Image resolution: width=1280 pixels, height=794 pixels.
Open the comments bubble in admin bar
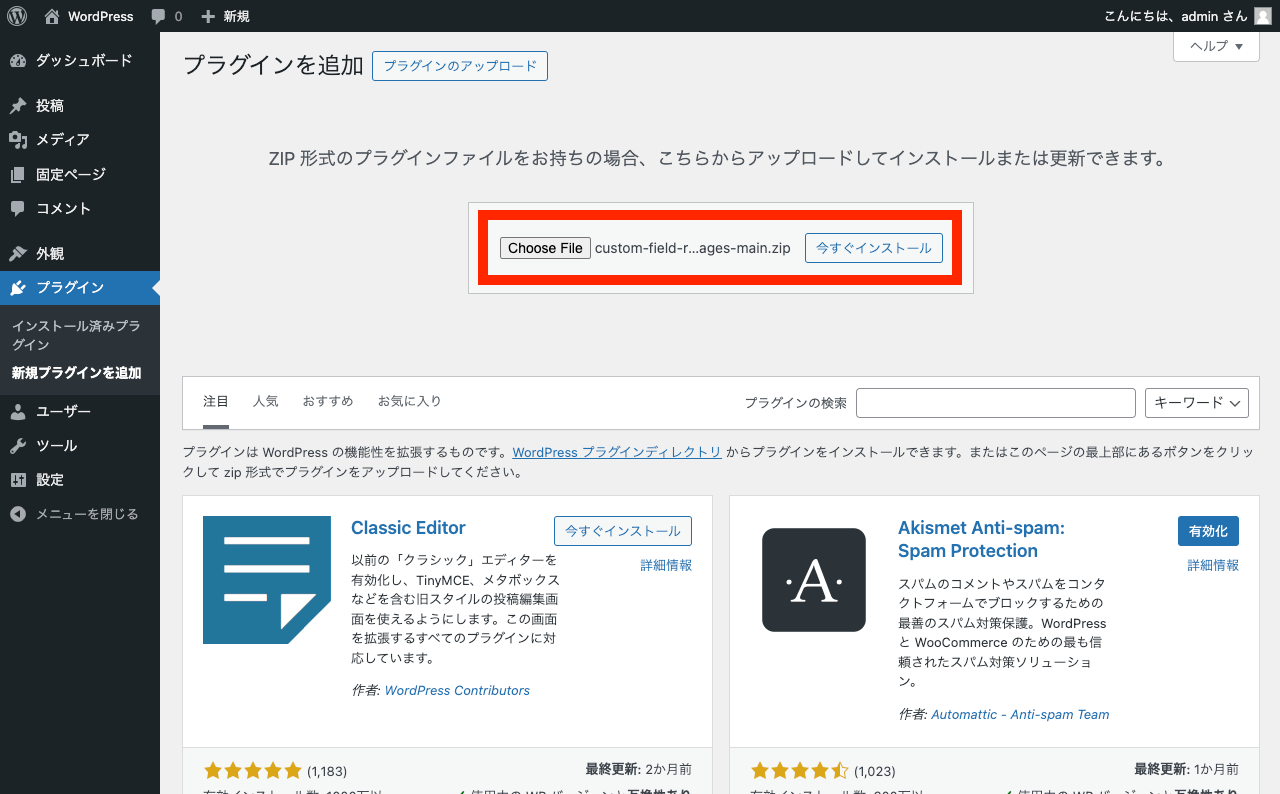(158, 17)
